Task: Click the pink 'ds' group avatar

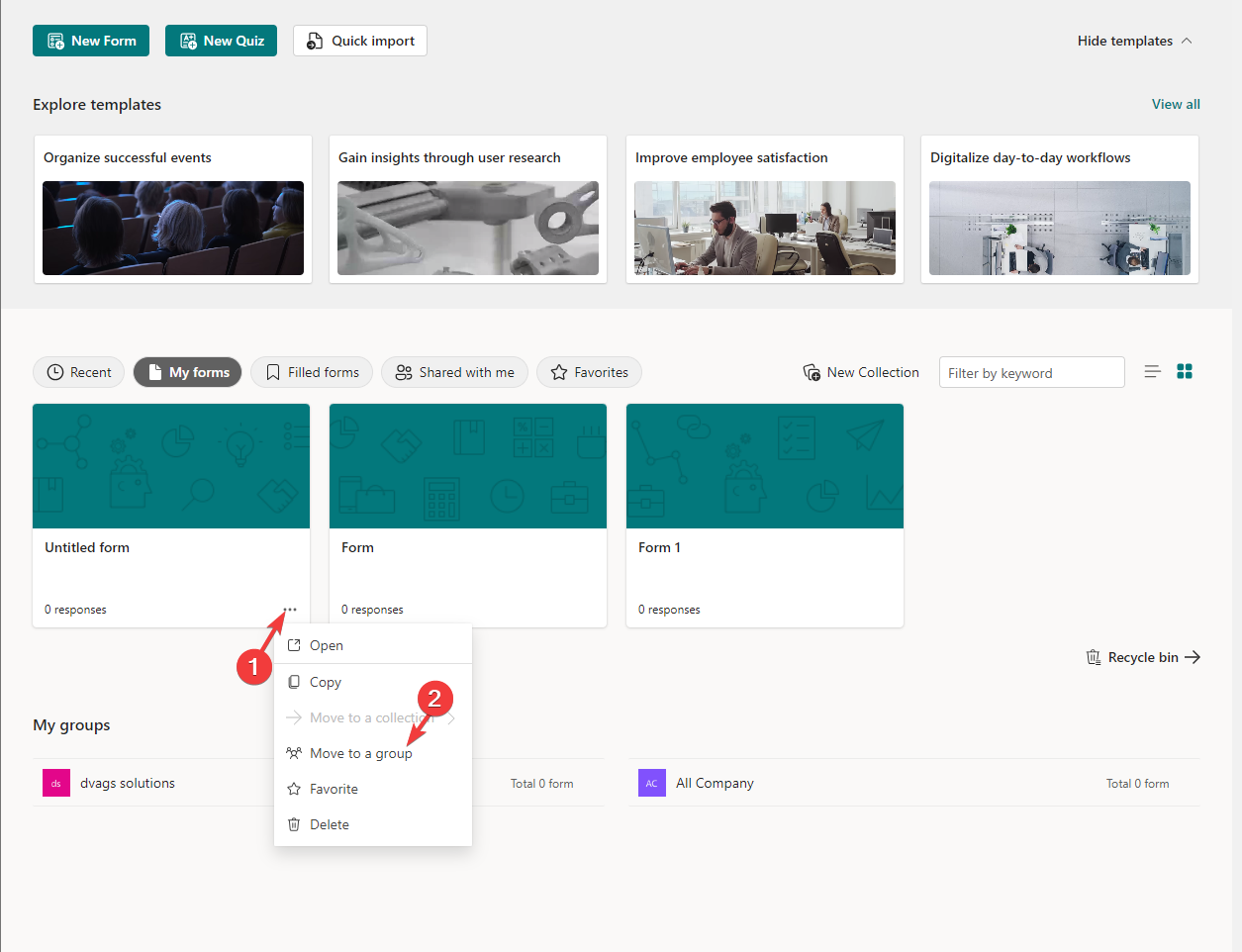Action: (x=56, y=783)
